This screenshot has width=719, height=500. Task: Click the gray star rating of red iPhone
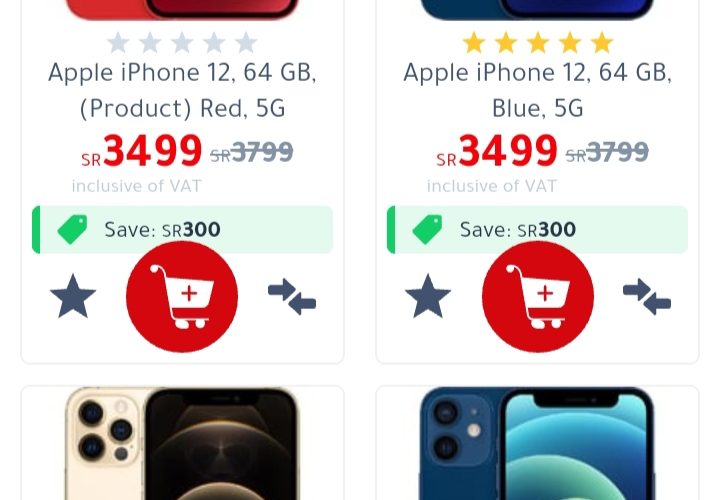(182, 43)
